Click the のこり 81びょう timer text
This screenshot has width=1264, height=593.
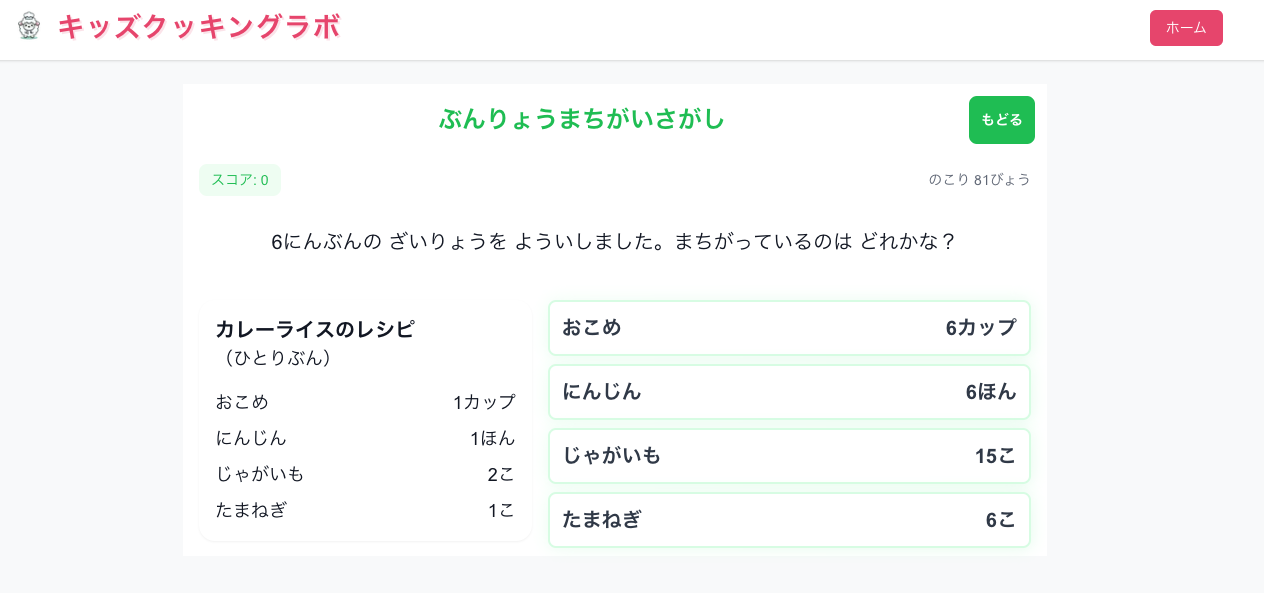[979, 180]
